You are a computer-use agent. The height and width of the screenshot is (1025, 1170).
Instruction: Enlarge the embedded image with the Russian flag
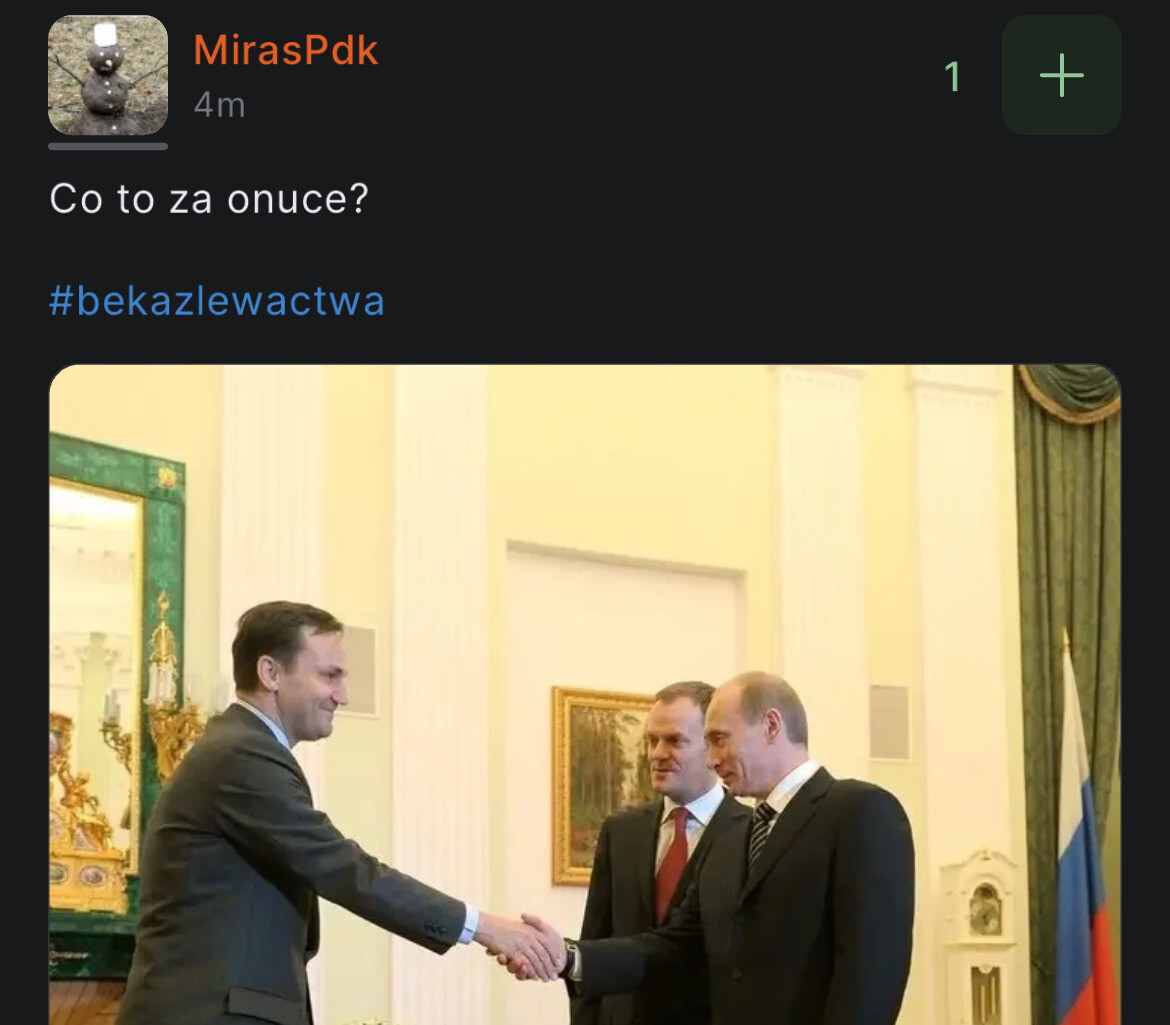pos(585,695)
